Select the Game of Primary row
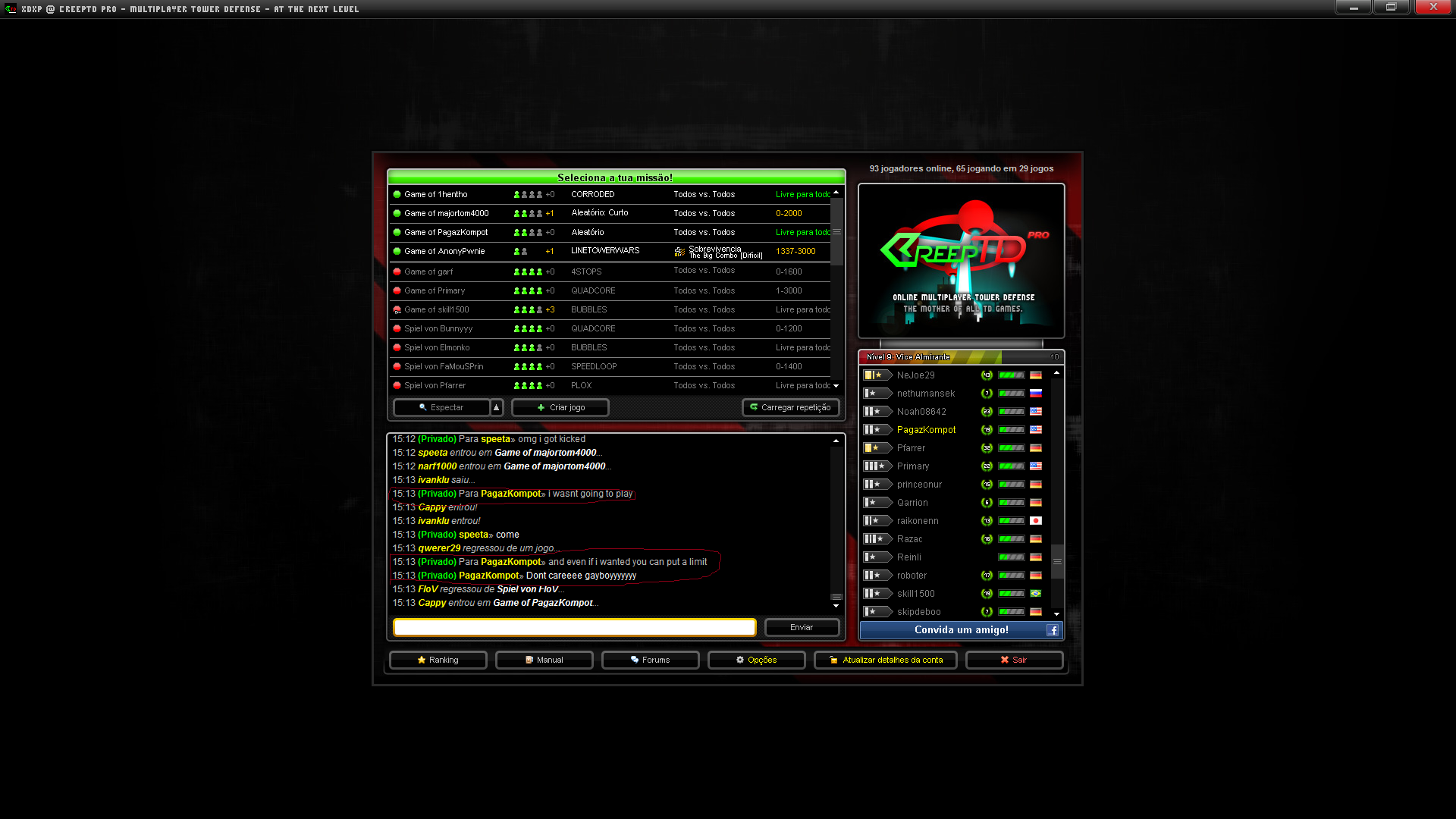The width and height of the screenshot is (1456, 819). pos(610,290)
